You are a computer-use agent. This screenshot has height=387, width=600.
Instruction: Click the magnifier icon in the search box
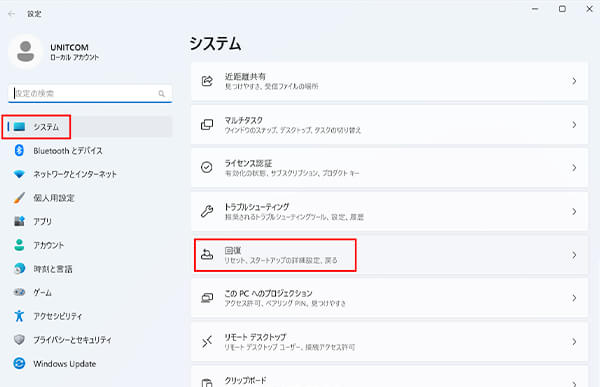coord(161,93)
